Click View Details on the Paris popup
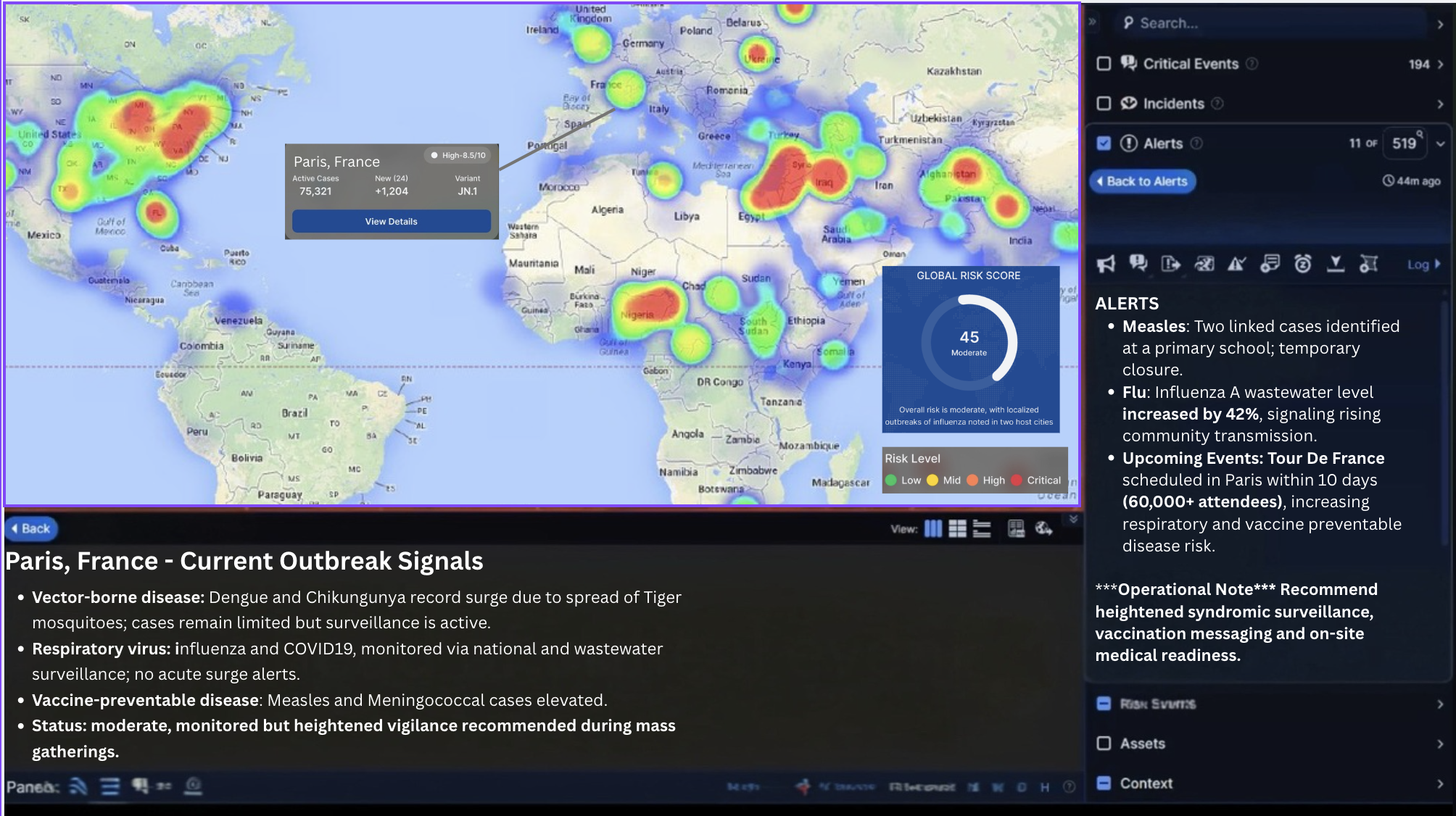The image size is (1456, 816). (x=391, y=221)
